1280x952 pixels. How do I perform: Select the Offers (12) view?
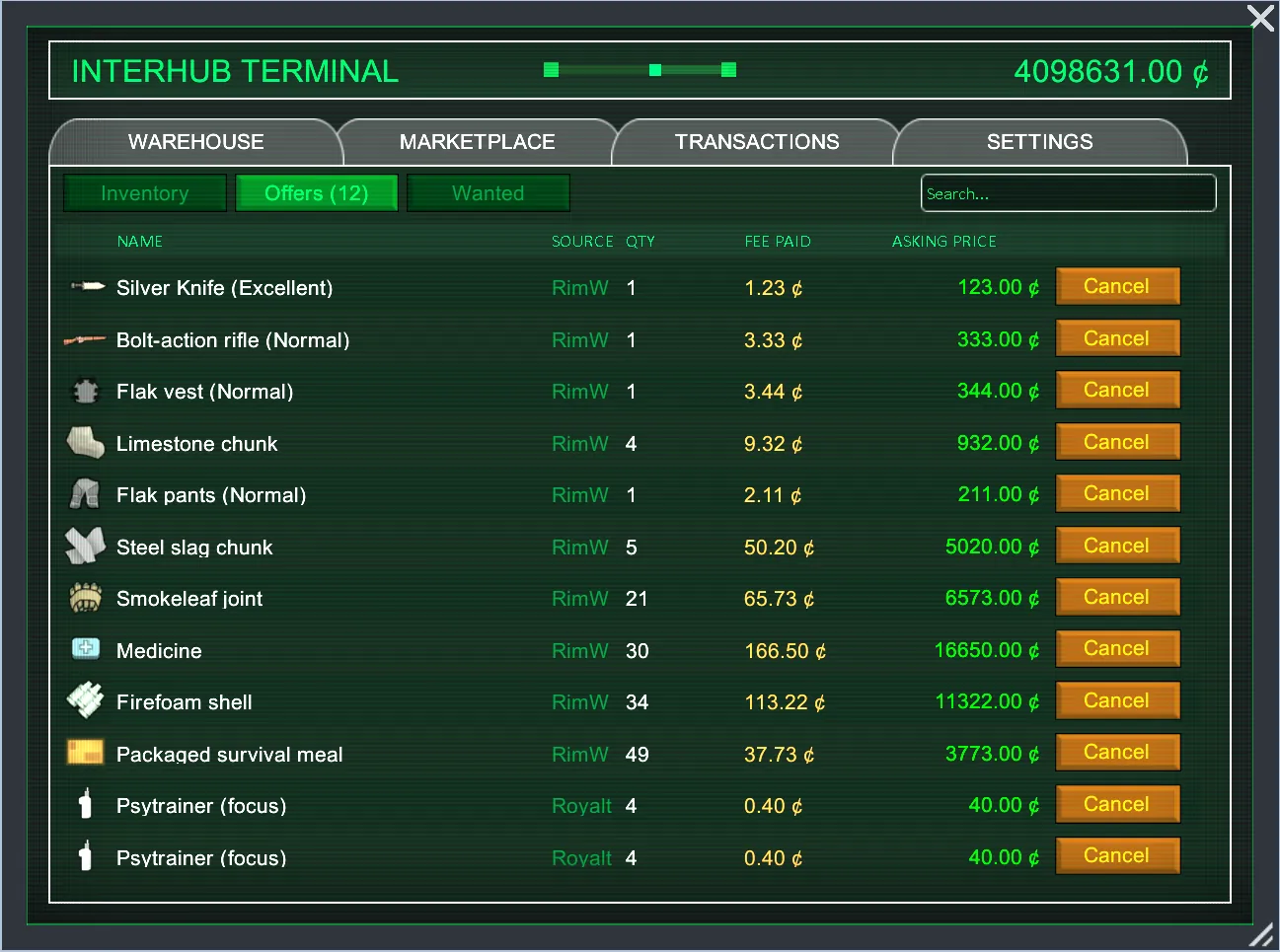pyautogui.click(x=316, y=193)
